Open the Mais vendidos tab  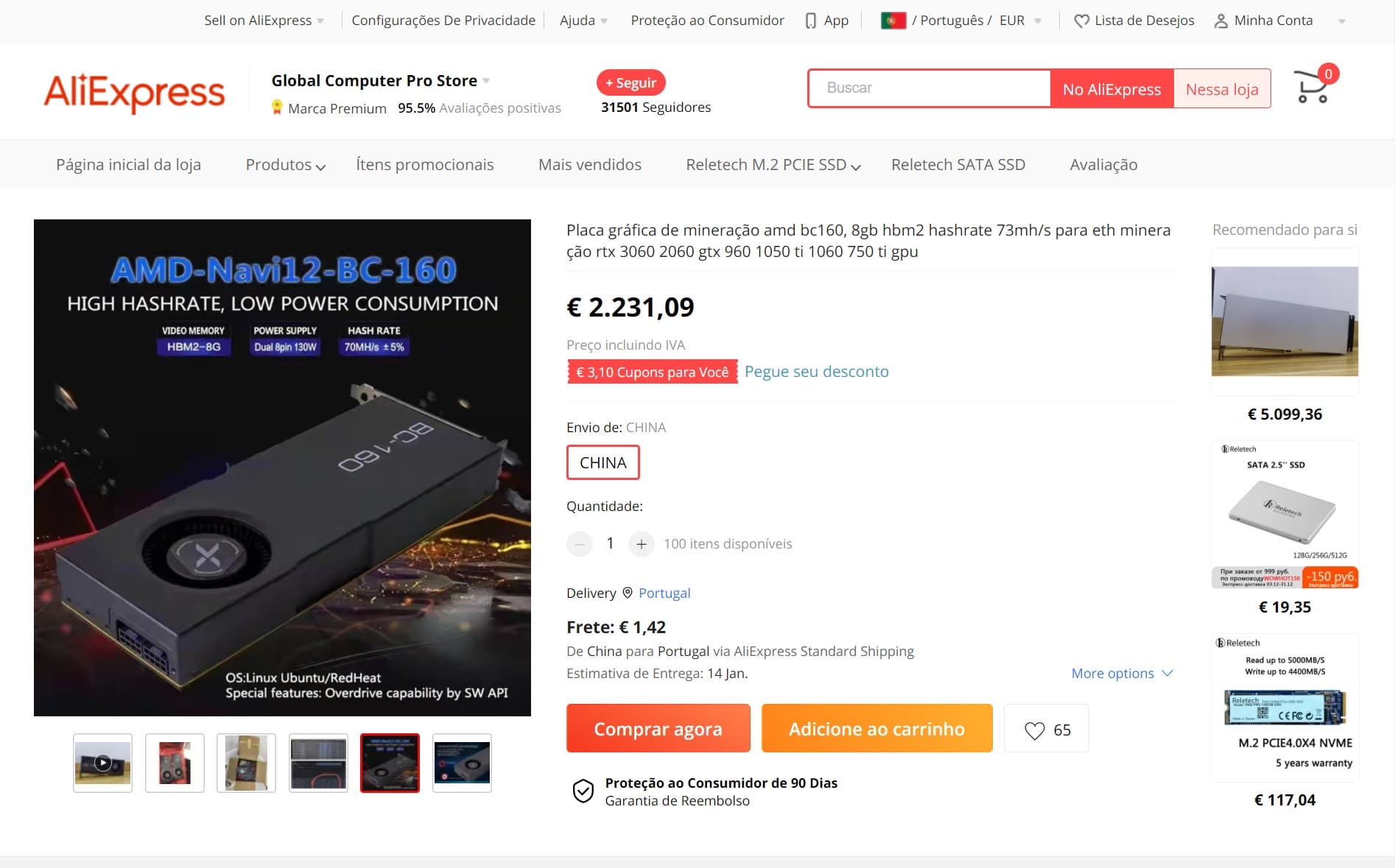click(x=590, y=164)
